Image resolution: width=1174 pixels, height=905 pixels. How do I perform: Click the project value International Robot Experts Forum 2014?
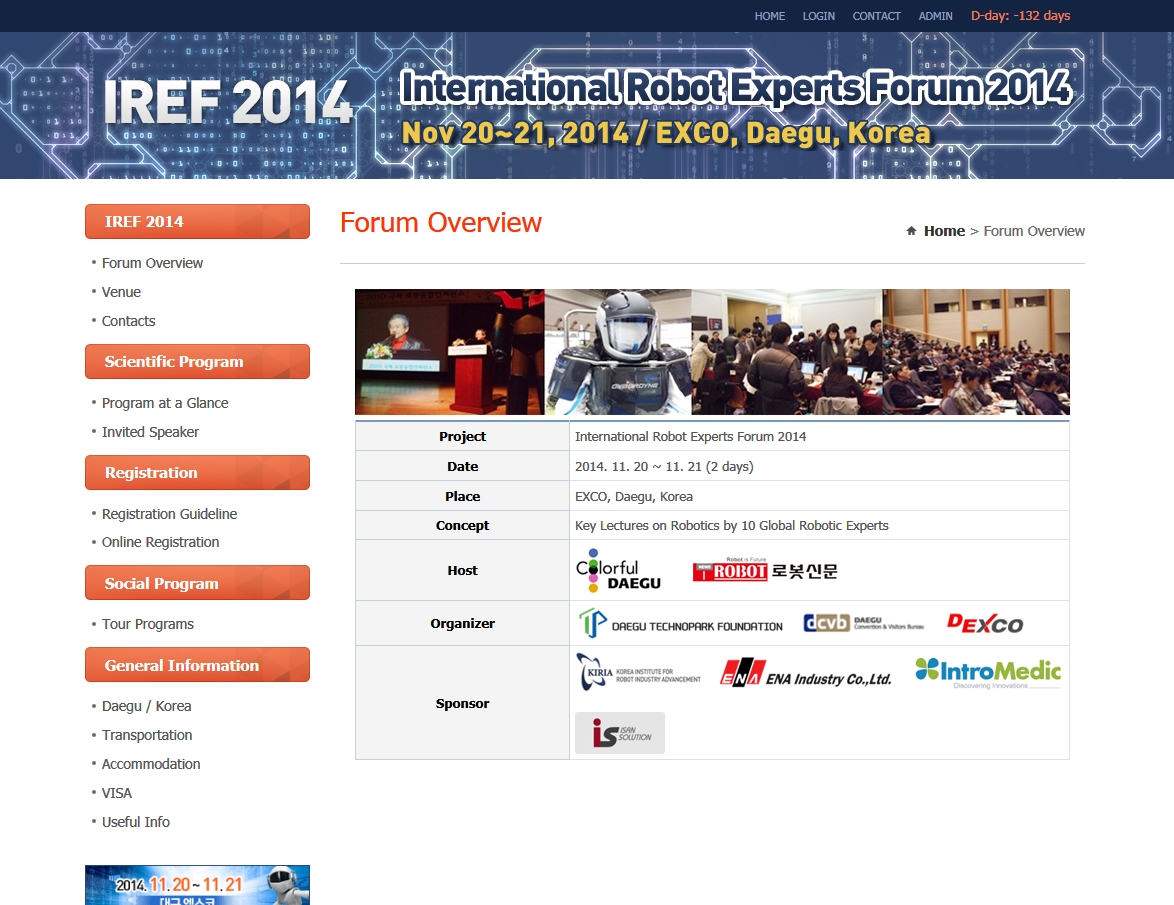[690, 436]
